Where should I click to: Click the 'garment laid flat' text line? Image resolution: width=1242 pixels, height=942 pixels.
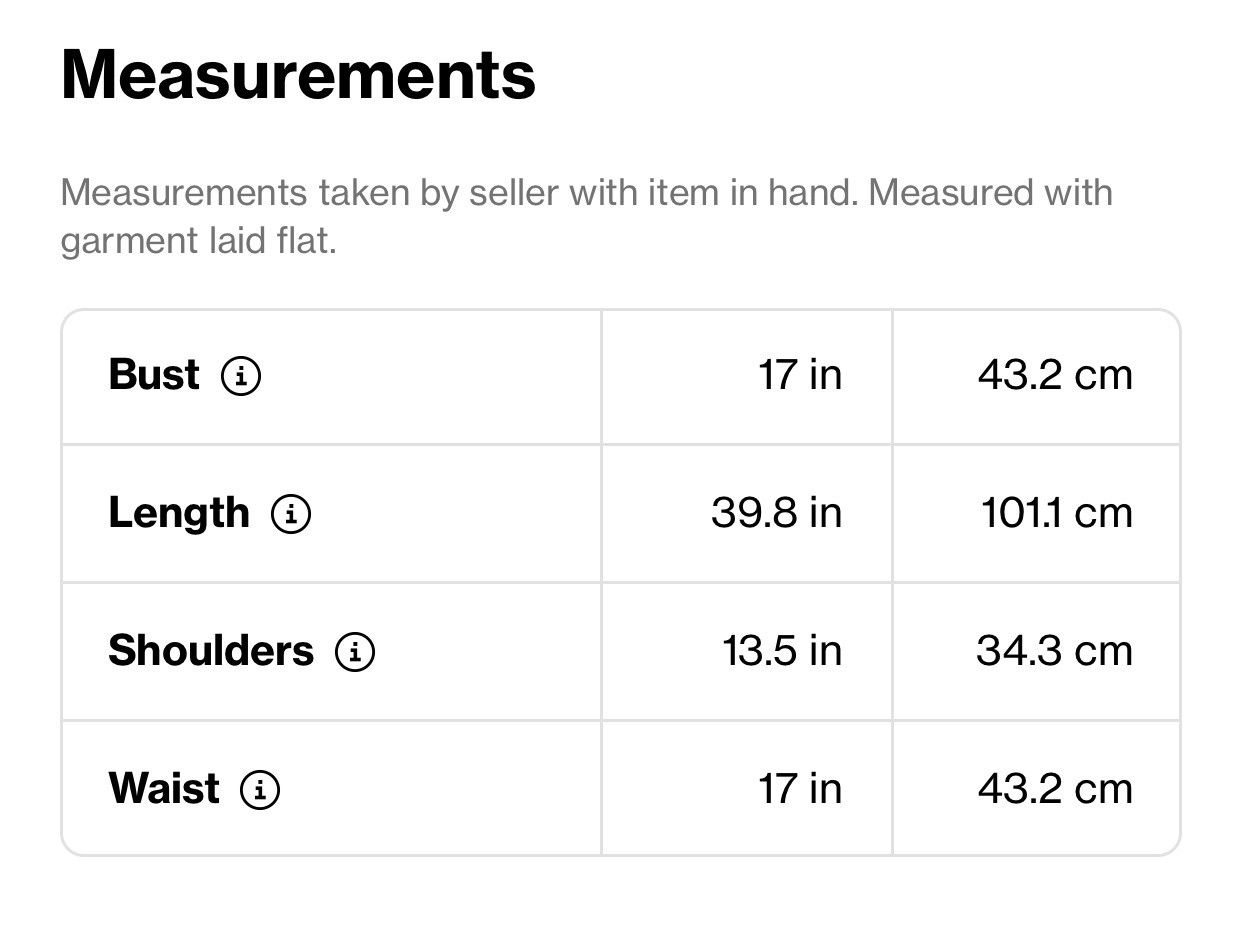198,243
